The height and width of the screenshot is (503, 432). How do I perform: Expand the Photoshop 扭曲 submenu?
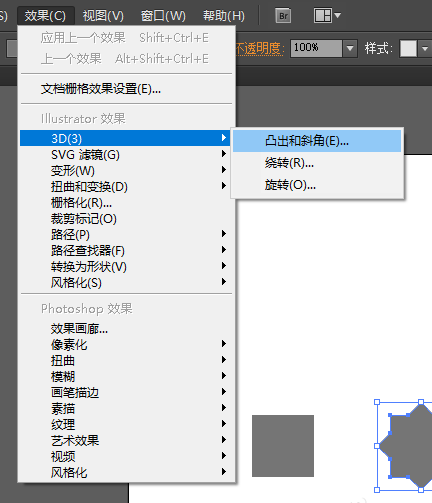[125, 360]
